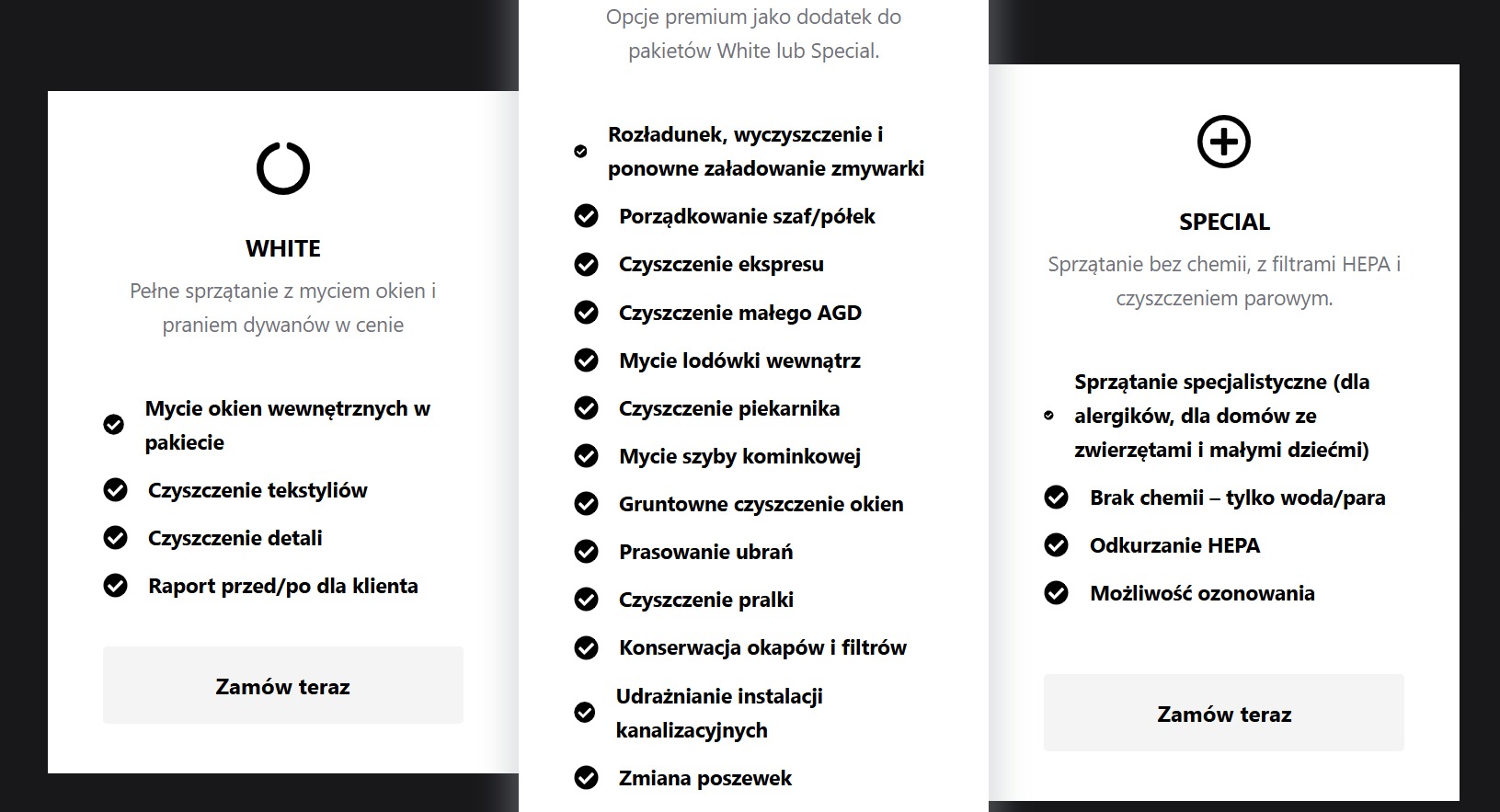Click checkmark beside Czyszczenie piekarnika
1500x812 pixels.
click(586, 408)
